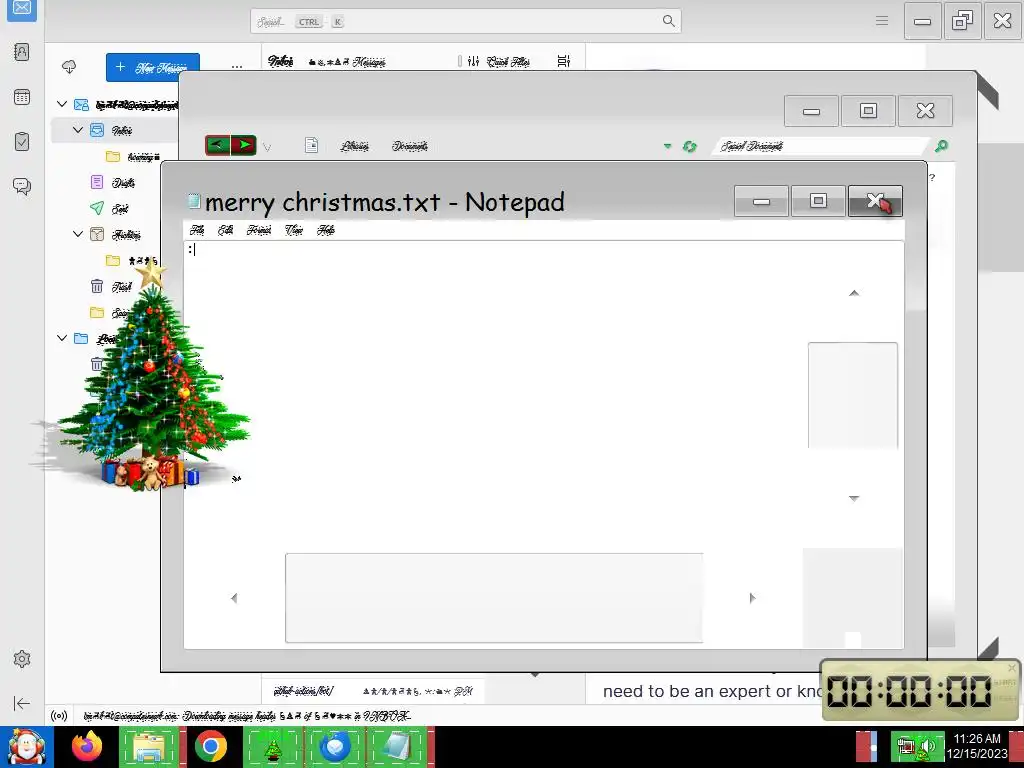
Task: Click the Local Folders blue folder icon
Action: [x=81, y=338]
